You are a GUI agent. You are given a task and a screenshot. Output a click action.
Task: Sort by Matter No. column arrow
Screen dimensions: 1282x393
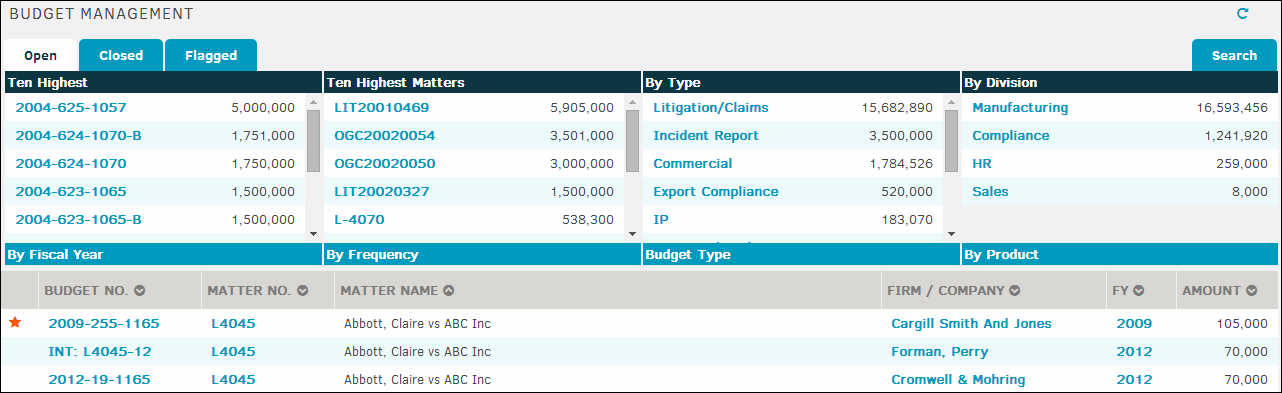point(302,291)
